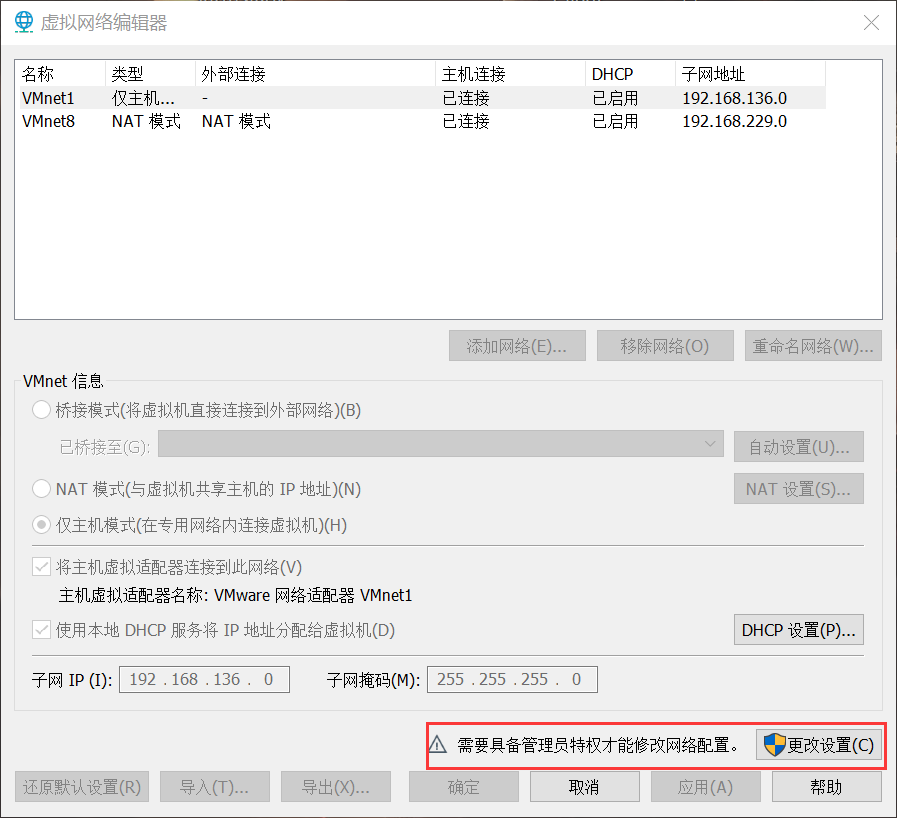
Task: Click inside the 子网 IP field
Action: 204,679
